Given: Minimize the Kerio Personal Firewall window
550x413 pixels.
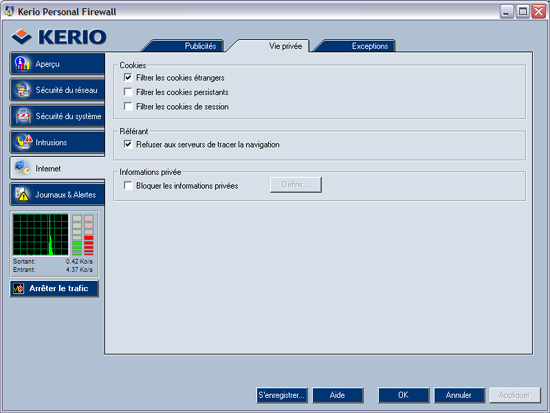Looking at the screenshot, I should (506, 12).
